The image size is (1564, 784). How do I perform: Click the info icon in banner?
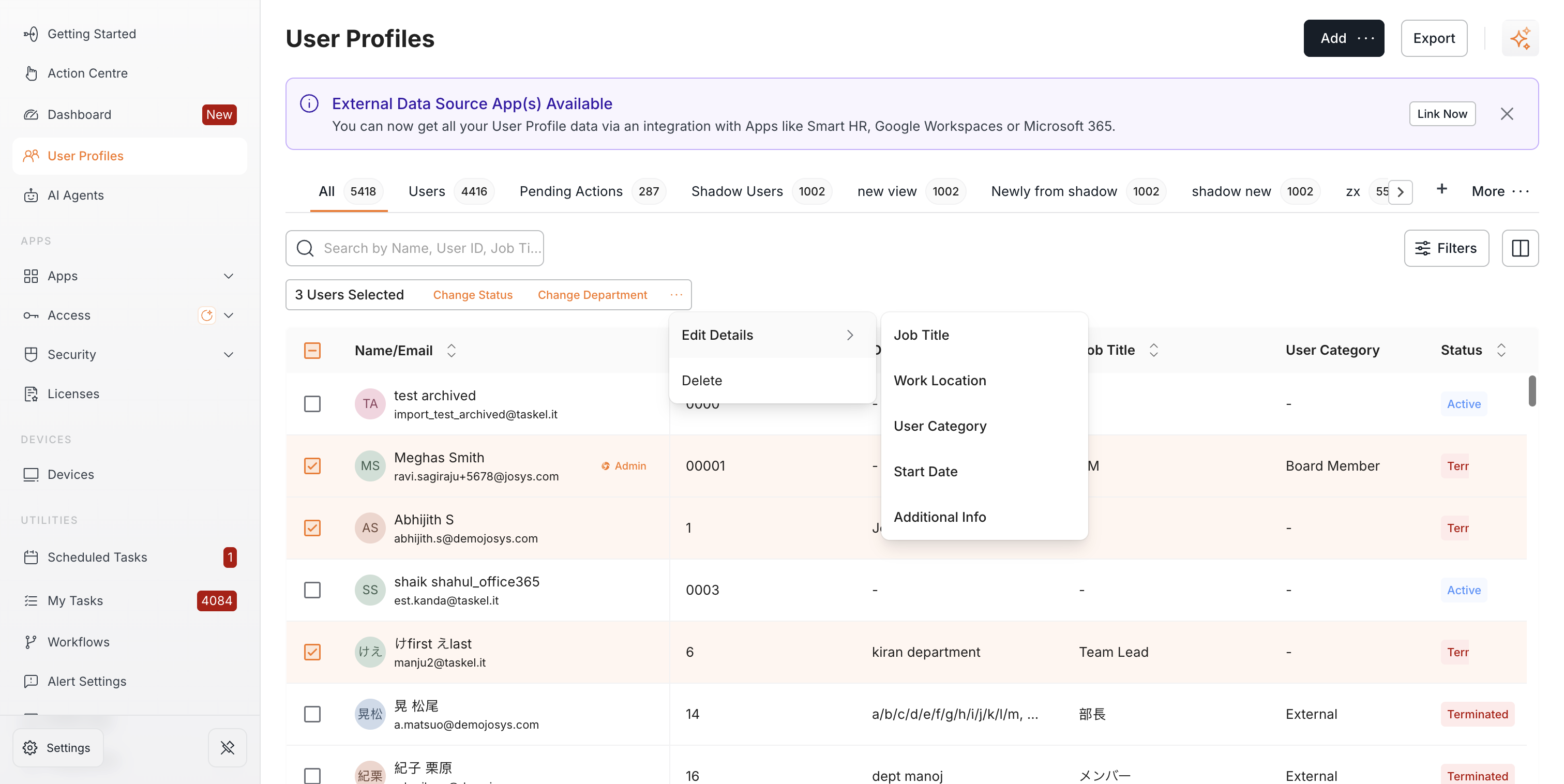[x=309, y=104]
